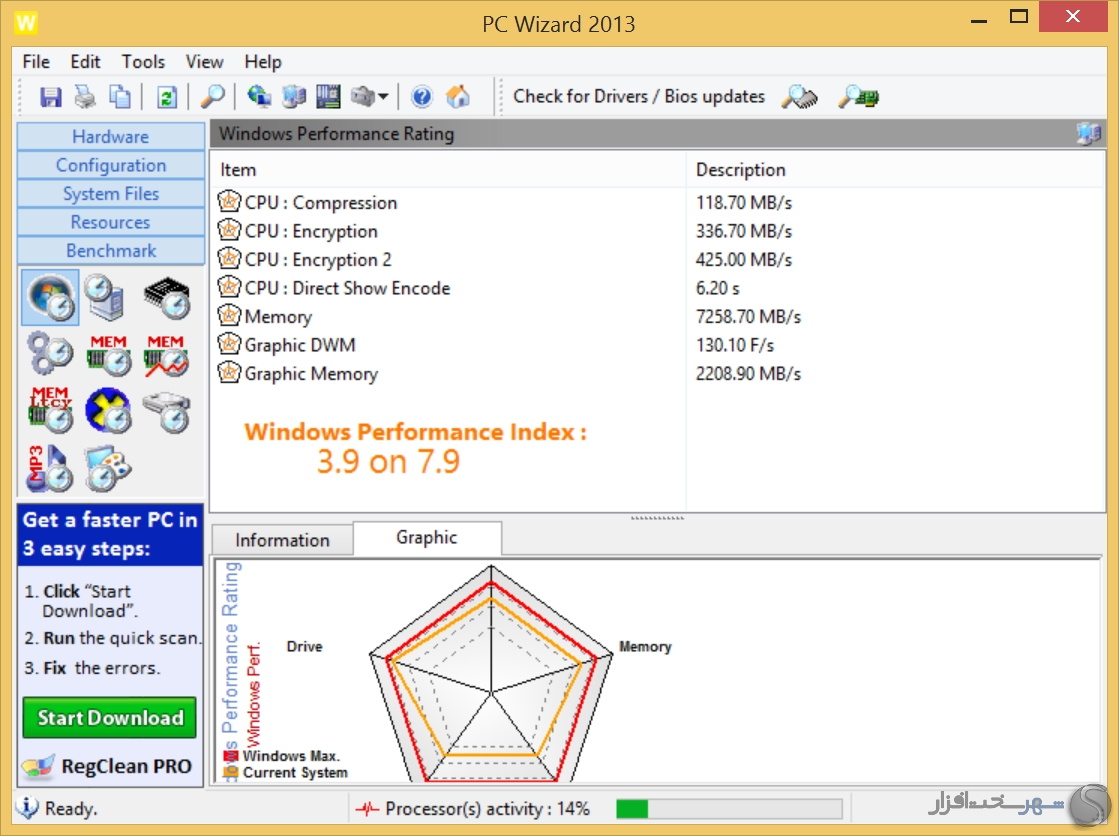Click the Save floppy disk toolbar icon
Viewport: 1119px width, 836px height.
pos(51,96)
